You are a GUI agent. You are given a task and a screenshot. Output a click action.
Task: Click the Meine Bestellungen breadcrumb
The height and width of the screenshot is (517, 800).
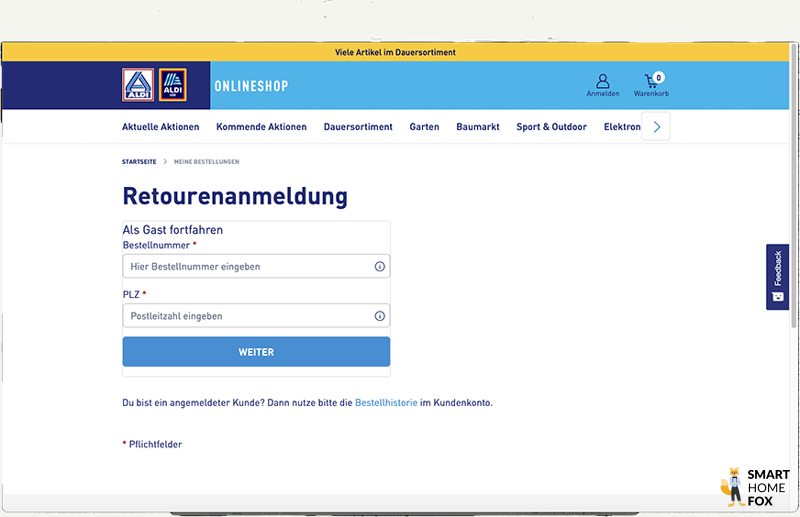[207, 162]
